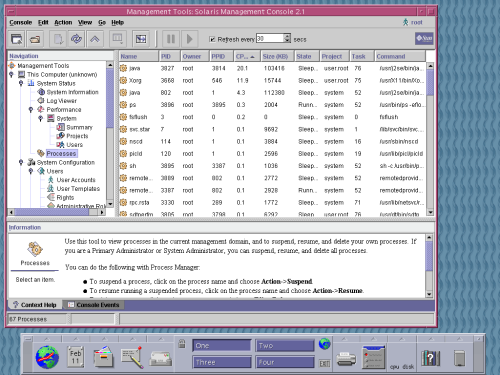The width and height of the screenshot is (500, 375).
Task: Collapse the System node under Performance
Action: (x=41, y=118)
